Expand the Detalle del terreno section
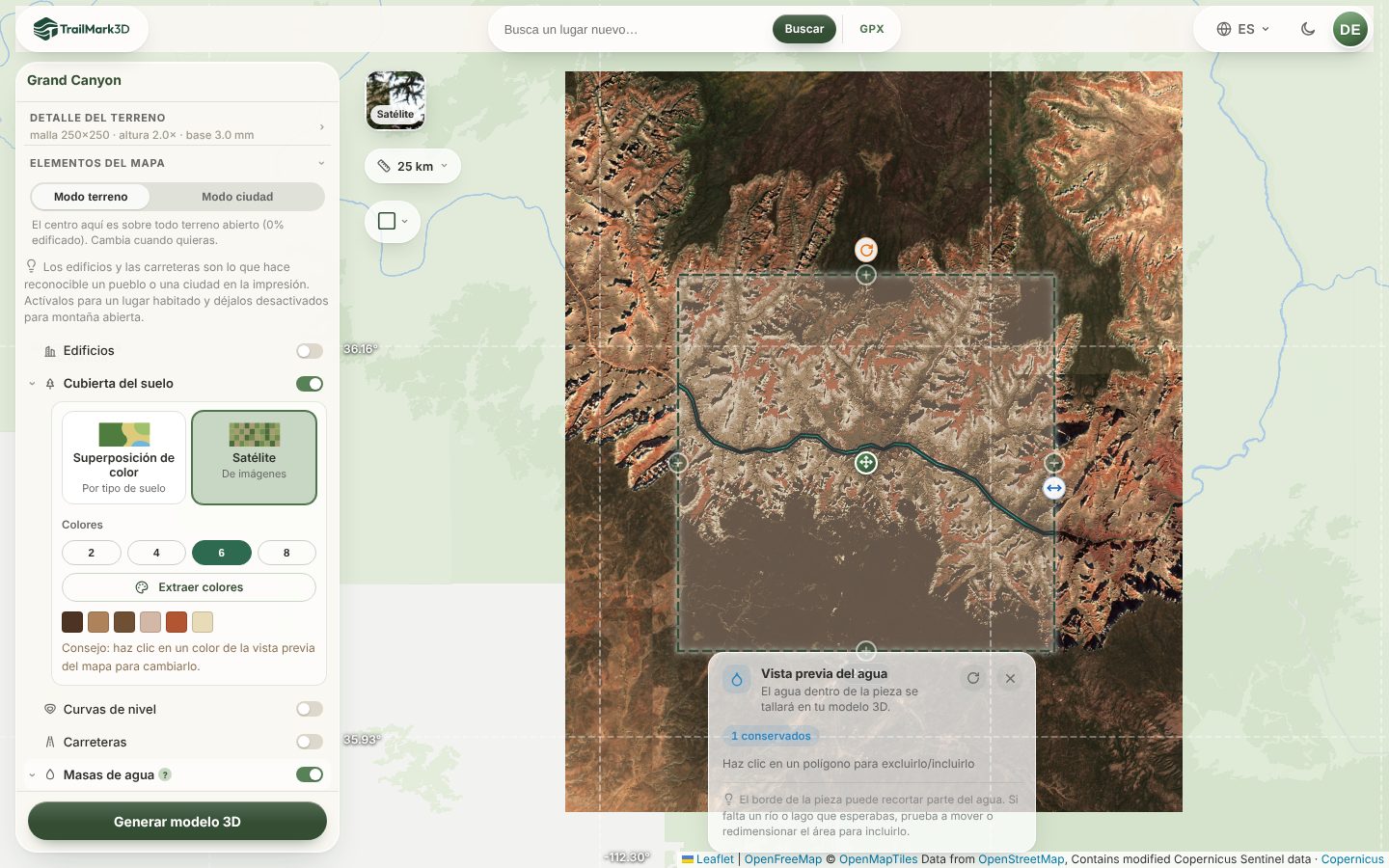 tap(177, 125)
